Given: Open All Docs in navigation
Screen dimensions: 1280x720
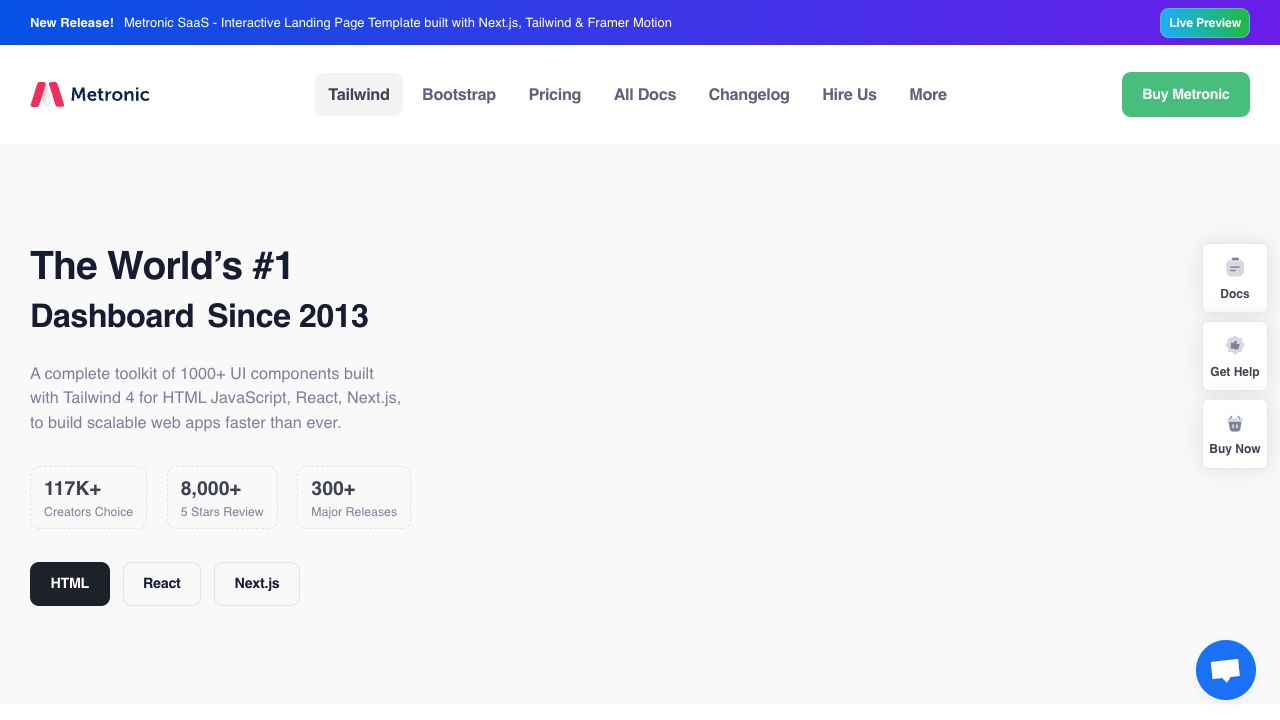Looking at the screenshot, I should point(645,94).
